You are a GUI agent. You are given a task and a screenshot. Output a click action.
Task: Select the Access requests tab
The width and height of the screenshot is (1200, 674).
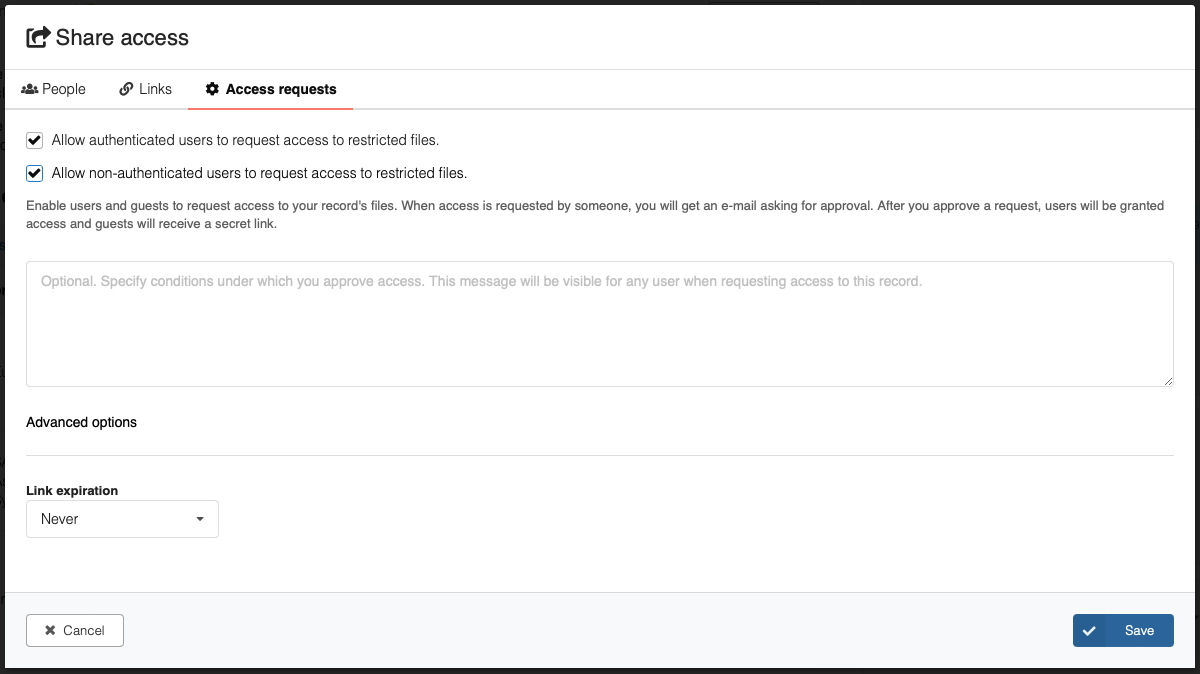tap(270, 89)
